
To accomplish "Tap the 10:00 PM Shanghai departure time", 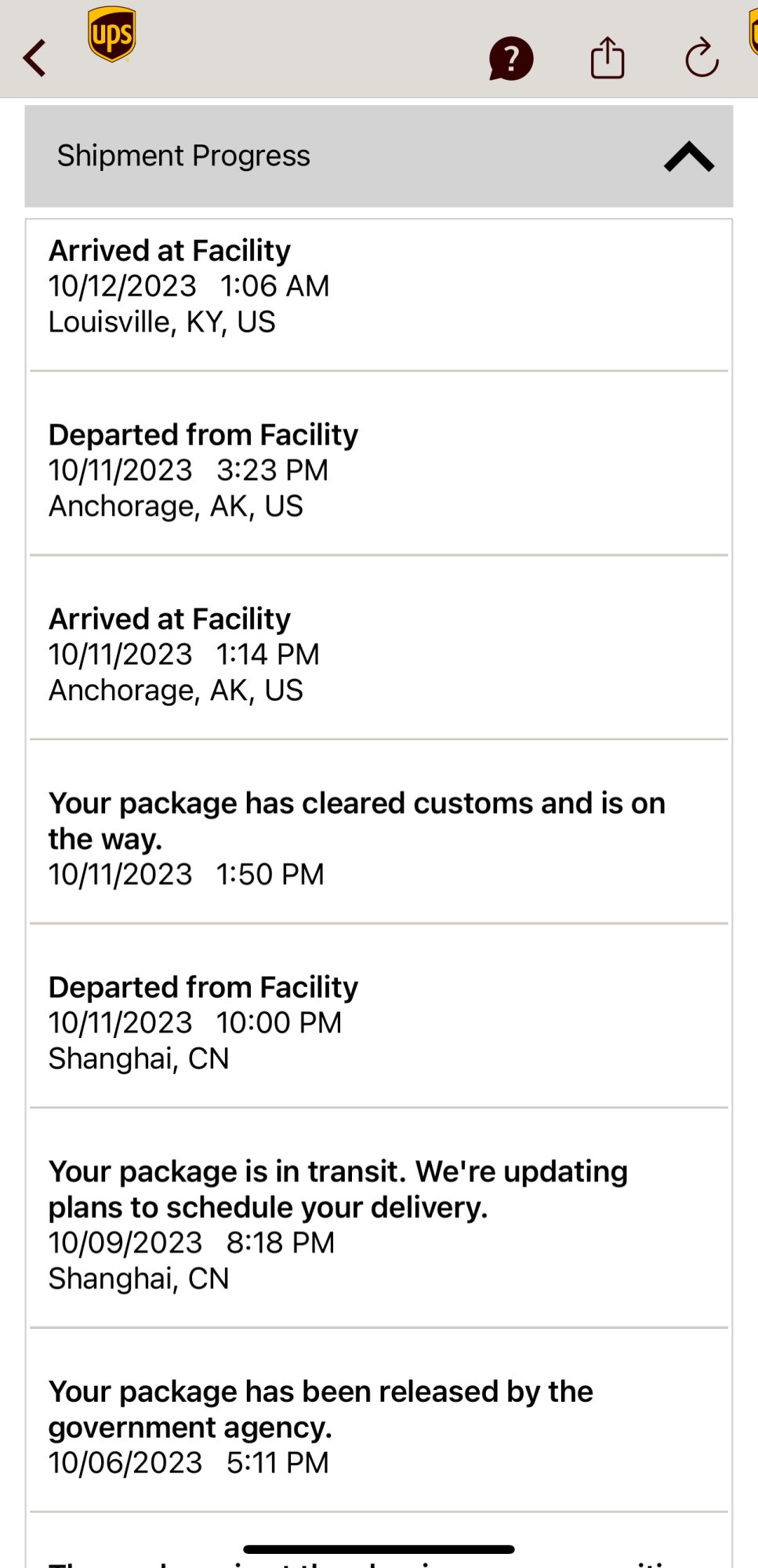I will (x=279, y=1023).
